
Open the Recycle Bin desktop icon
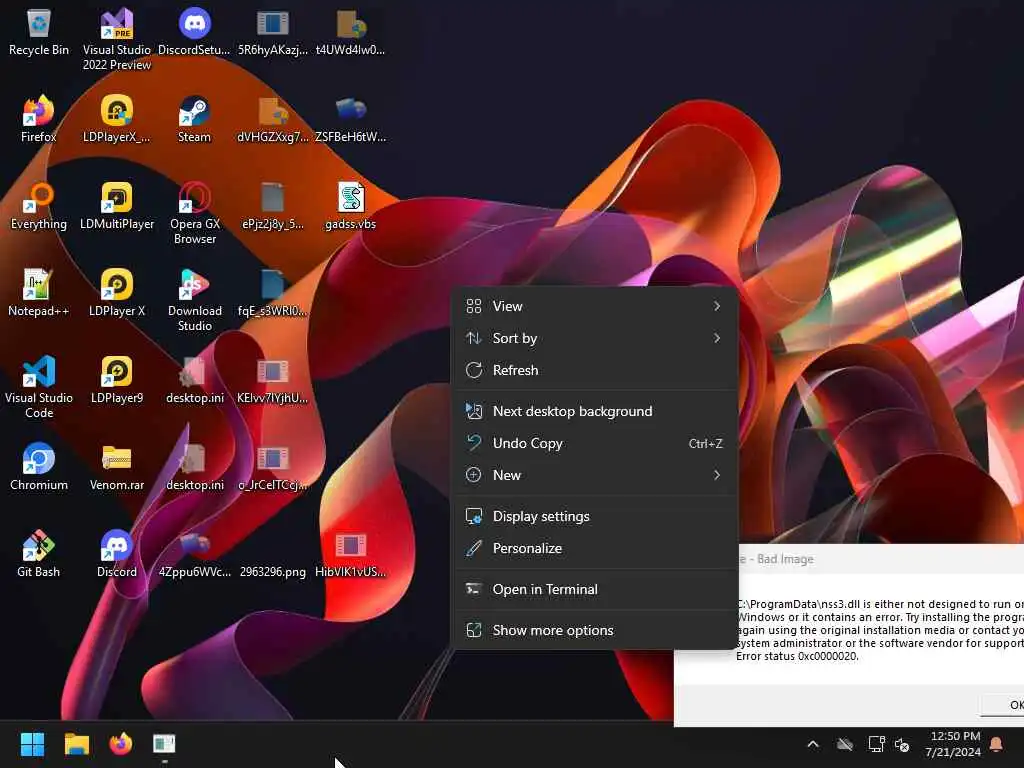click(39, 33)
